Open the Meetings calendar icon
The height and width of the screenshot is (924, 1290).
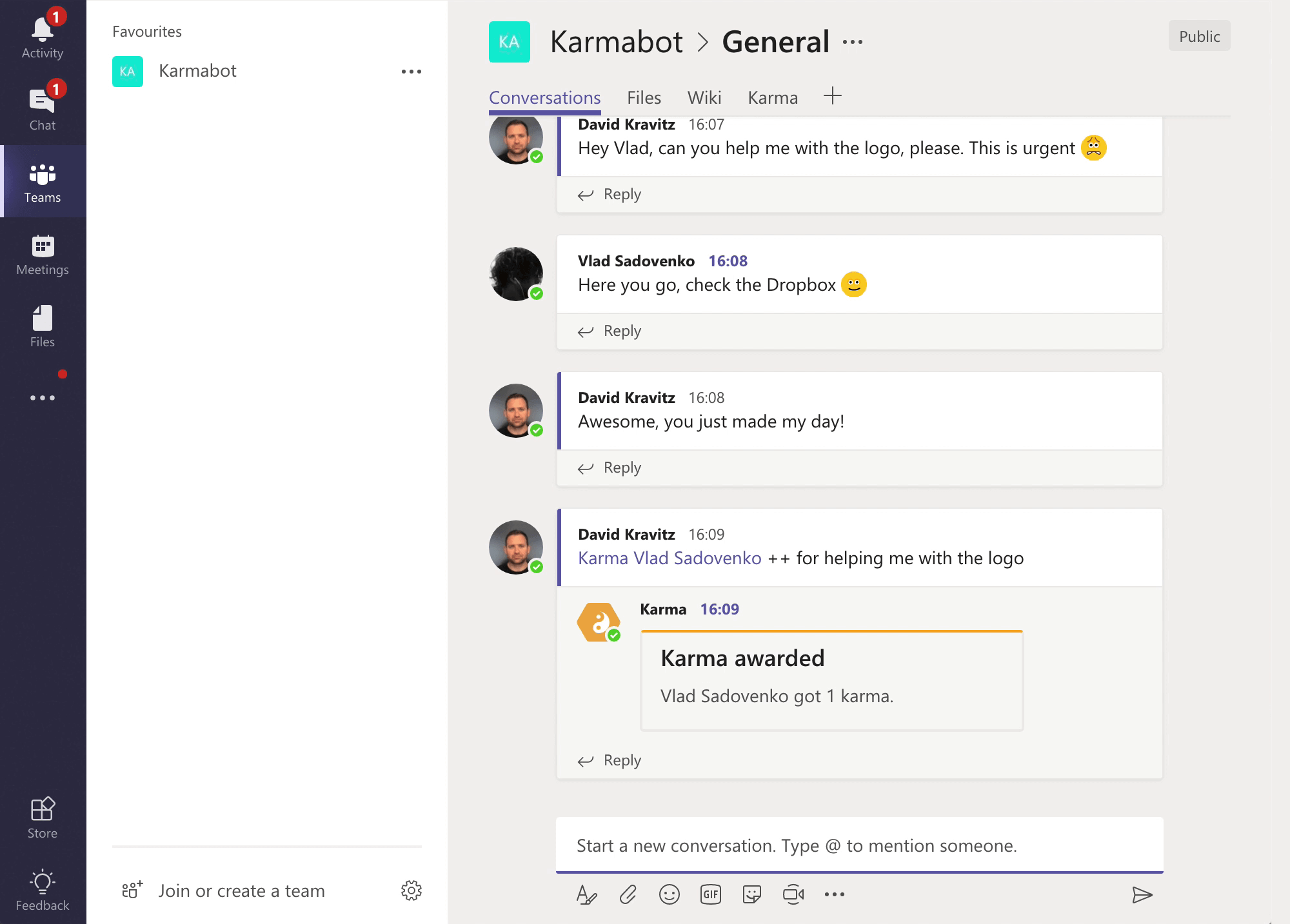[x=44, y=247]
